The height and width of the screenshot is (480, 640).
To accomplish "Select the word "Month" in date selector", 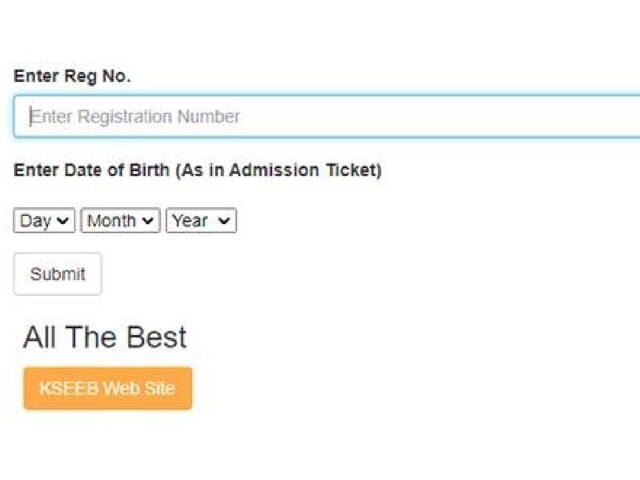I will (x=110, y=221).
